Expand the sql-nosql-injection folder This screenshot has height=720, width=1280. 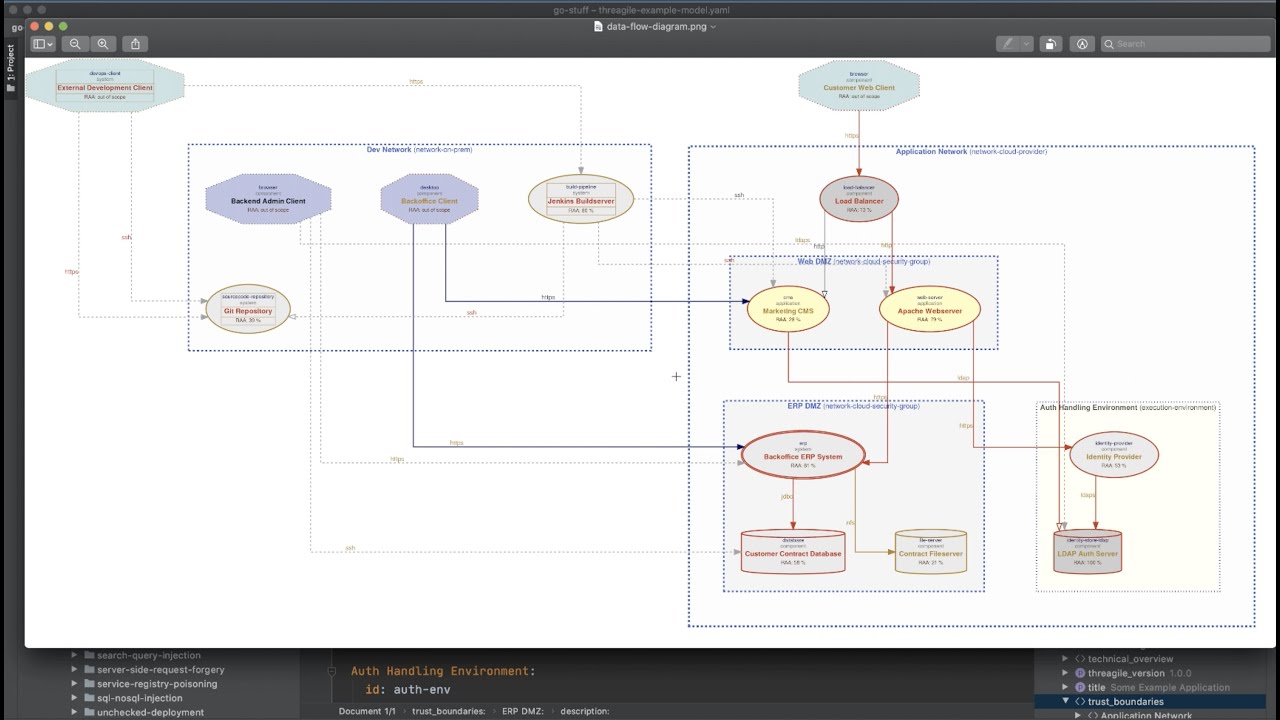74,698
